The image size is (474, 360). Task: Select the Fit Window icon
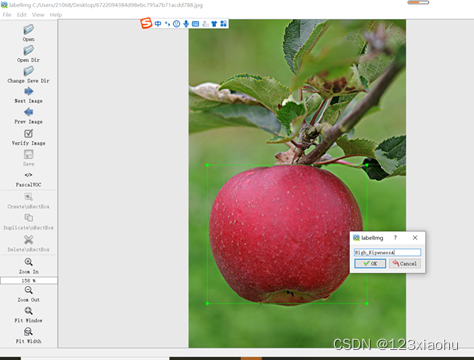tap(28, 311)
